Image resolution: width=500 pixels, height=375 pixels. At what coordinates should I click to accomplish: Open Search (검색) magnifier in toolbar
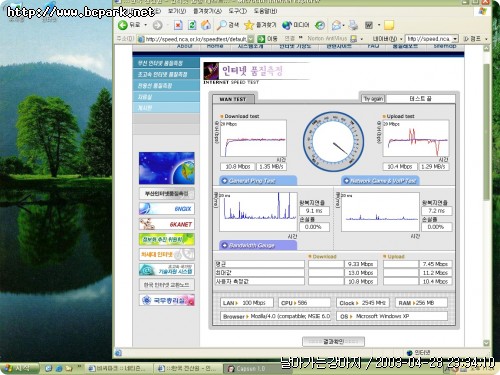tap(228, 25)
